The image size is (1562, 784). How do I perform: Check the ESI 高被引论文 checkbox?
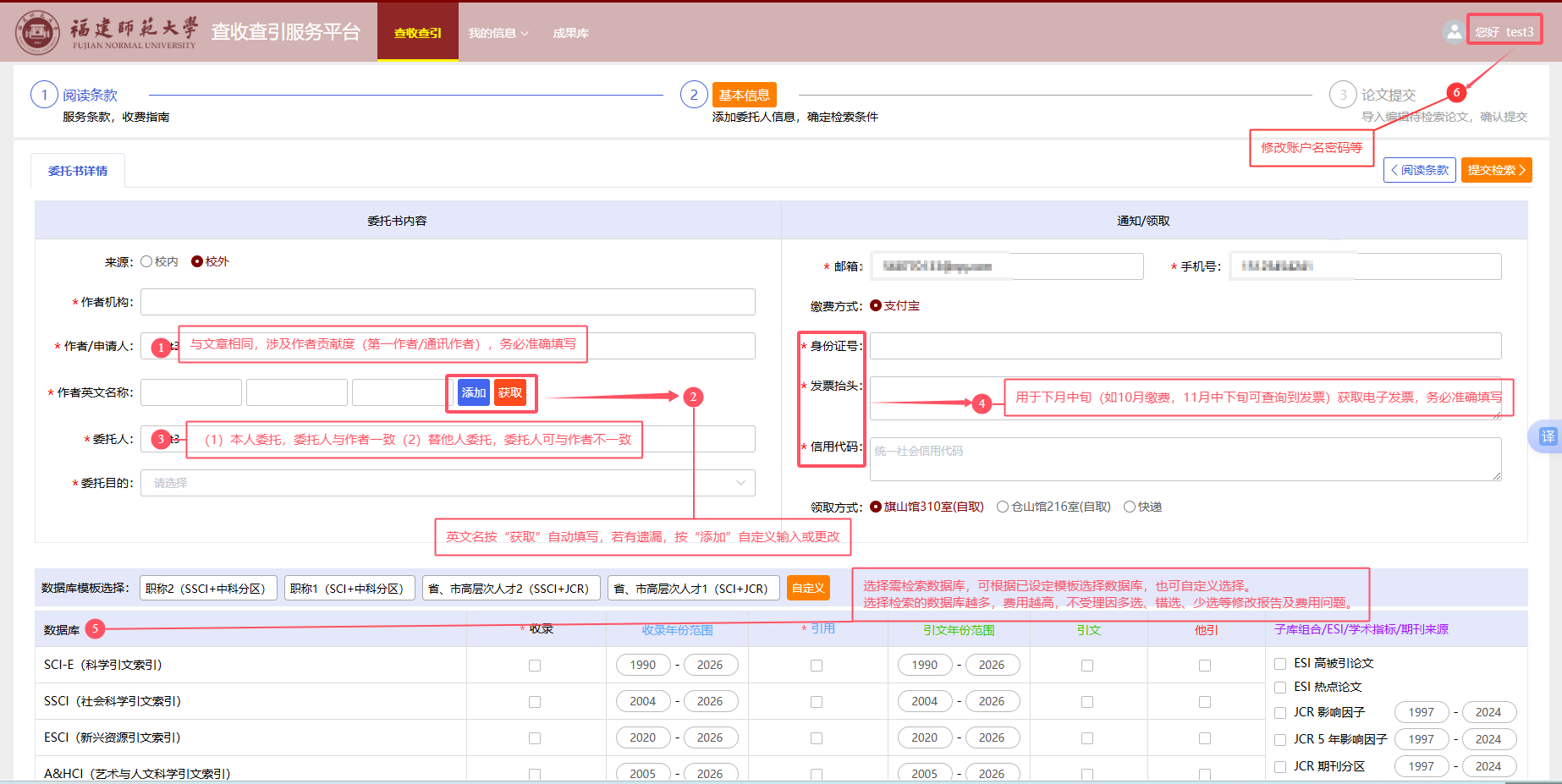point(1280,664)
